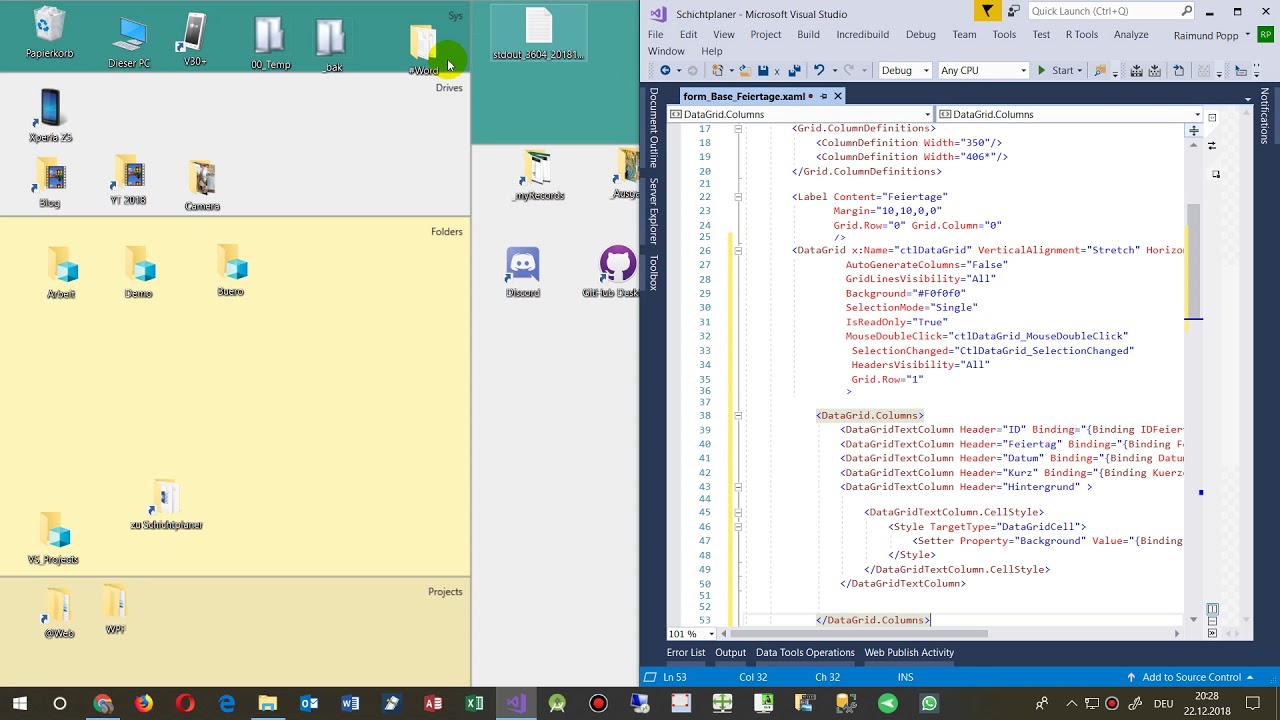
Task: Open the File menu
Action: click(x=655, y=34)
